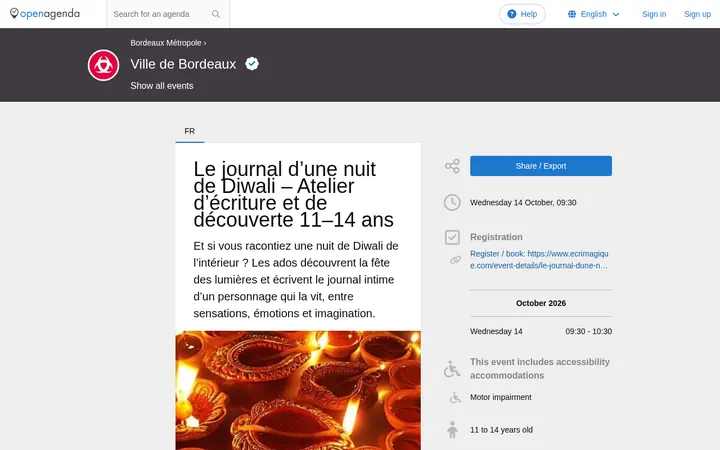This screenshot has height=450, width=720.
Task: Open the OpenAgenda home logo
Action: click(x=45, y=14)
